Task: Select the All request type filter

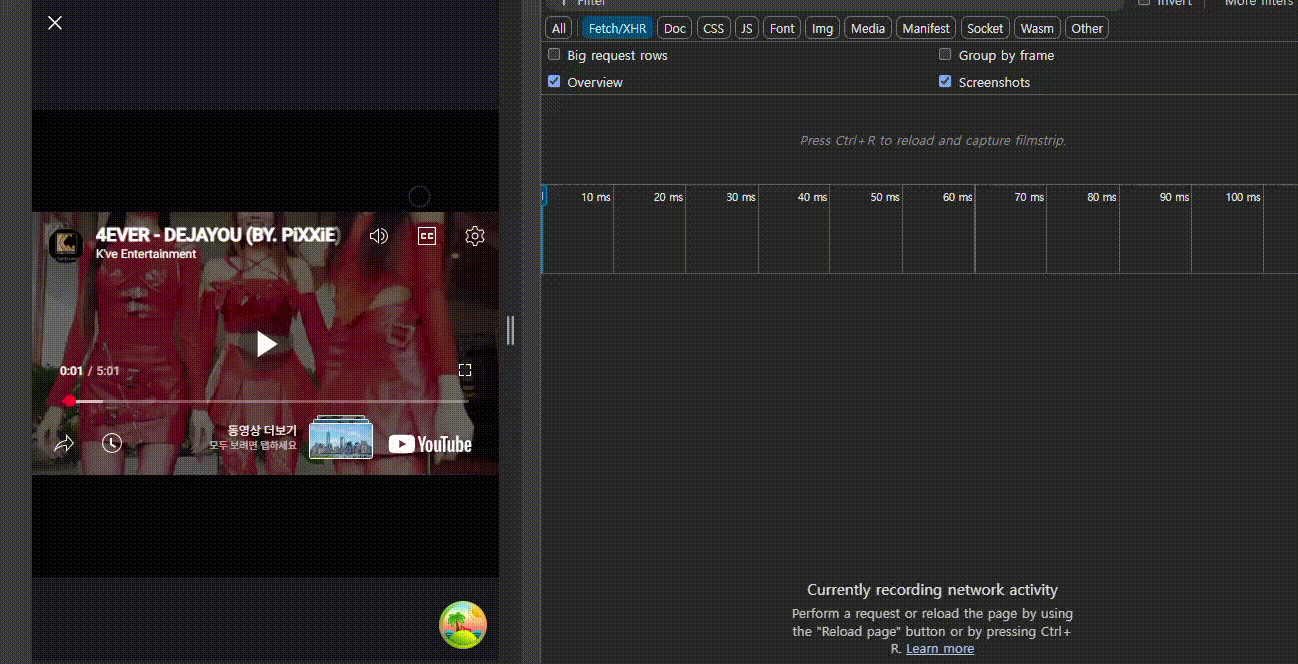Action: coord(559,28)
